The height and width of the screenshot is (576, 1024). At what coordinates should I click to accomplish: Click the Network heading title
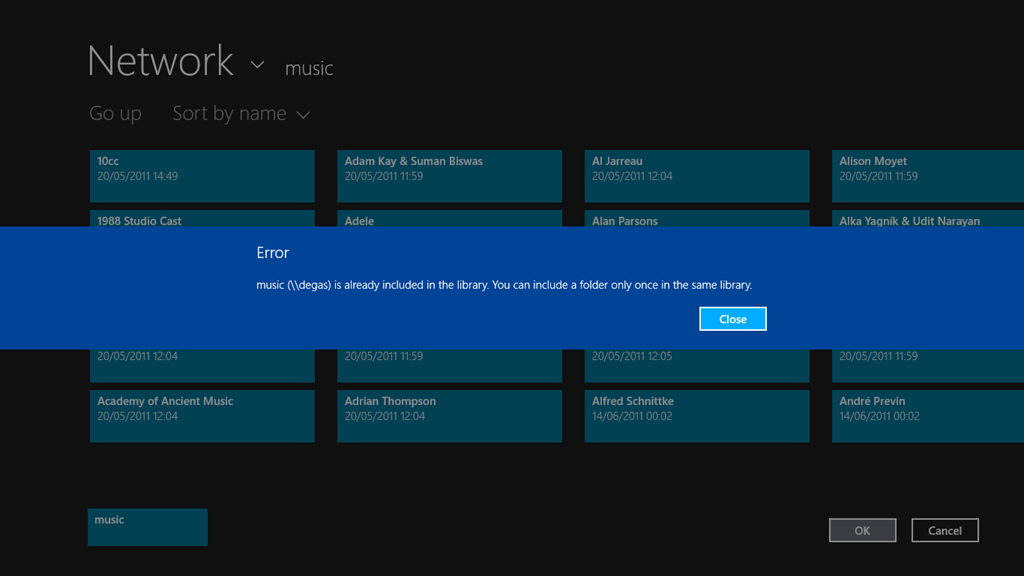[x=160, y=62]
